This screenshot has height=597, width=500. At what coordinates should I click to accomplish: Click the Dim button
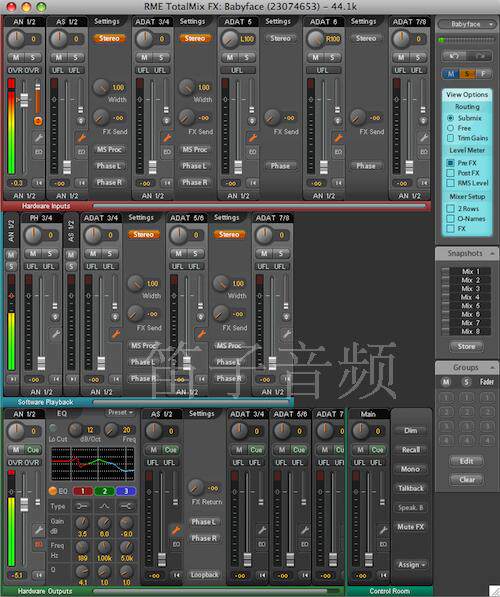(x=411, y=431)
